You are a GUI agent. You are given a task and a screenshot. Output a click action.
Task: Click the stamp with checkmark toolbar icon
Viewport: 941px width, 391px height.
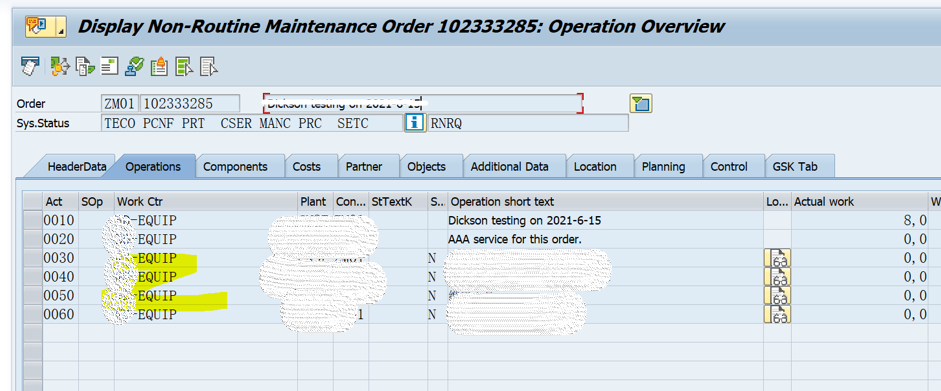coord(134,67)
